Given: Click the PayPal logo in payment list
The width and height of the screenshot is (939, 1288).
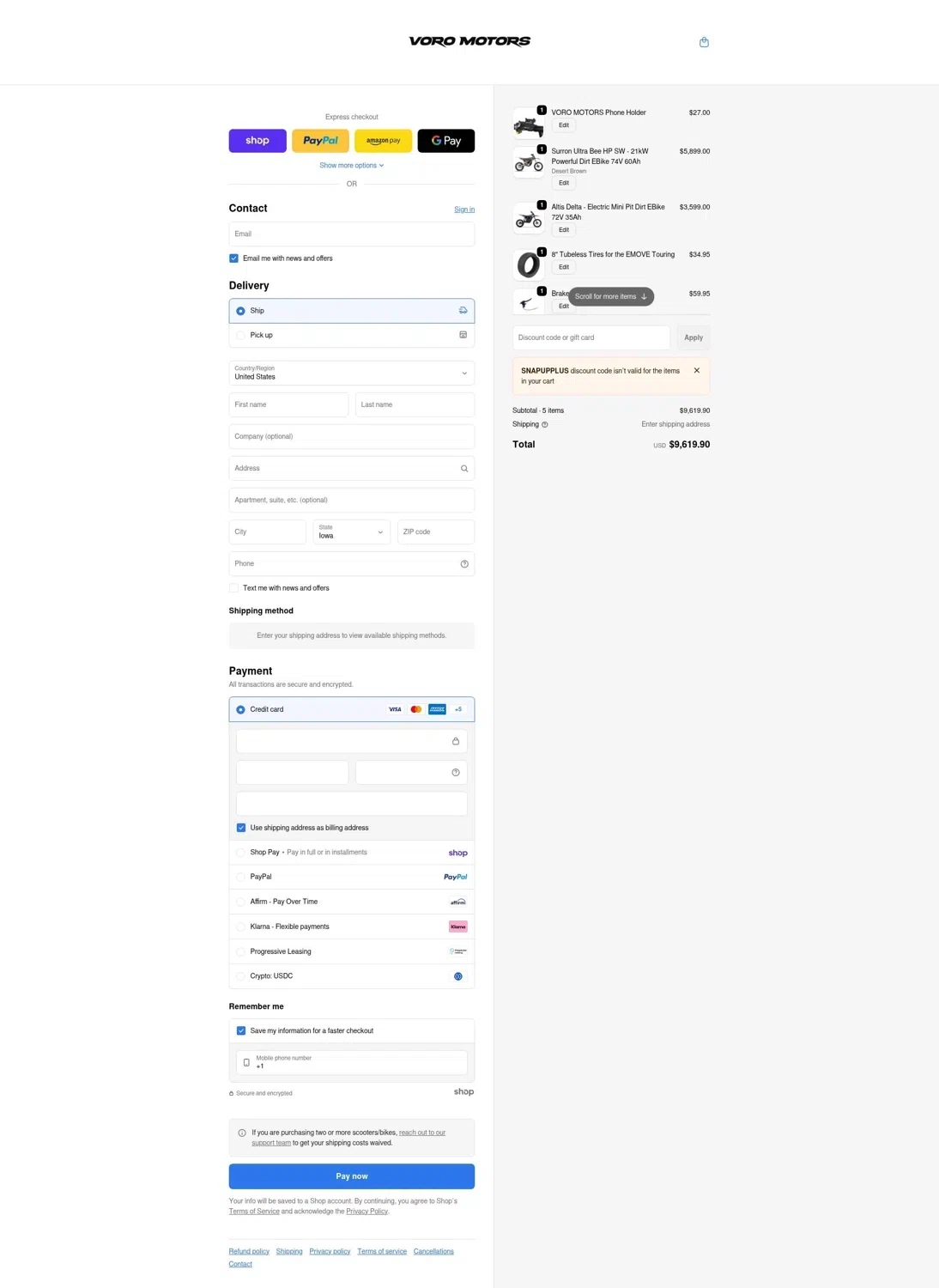Looking at the screenshot, I should [456, 877].
